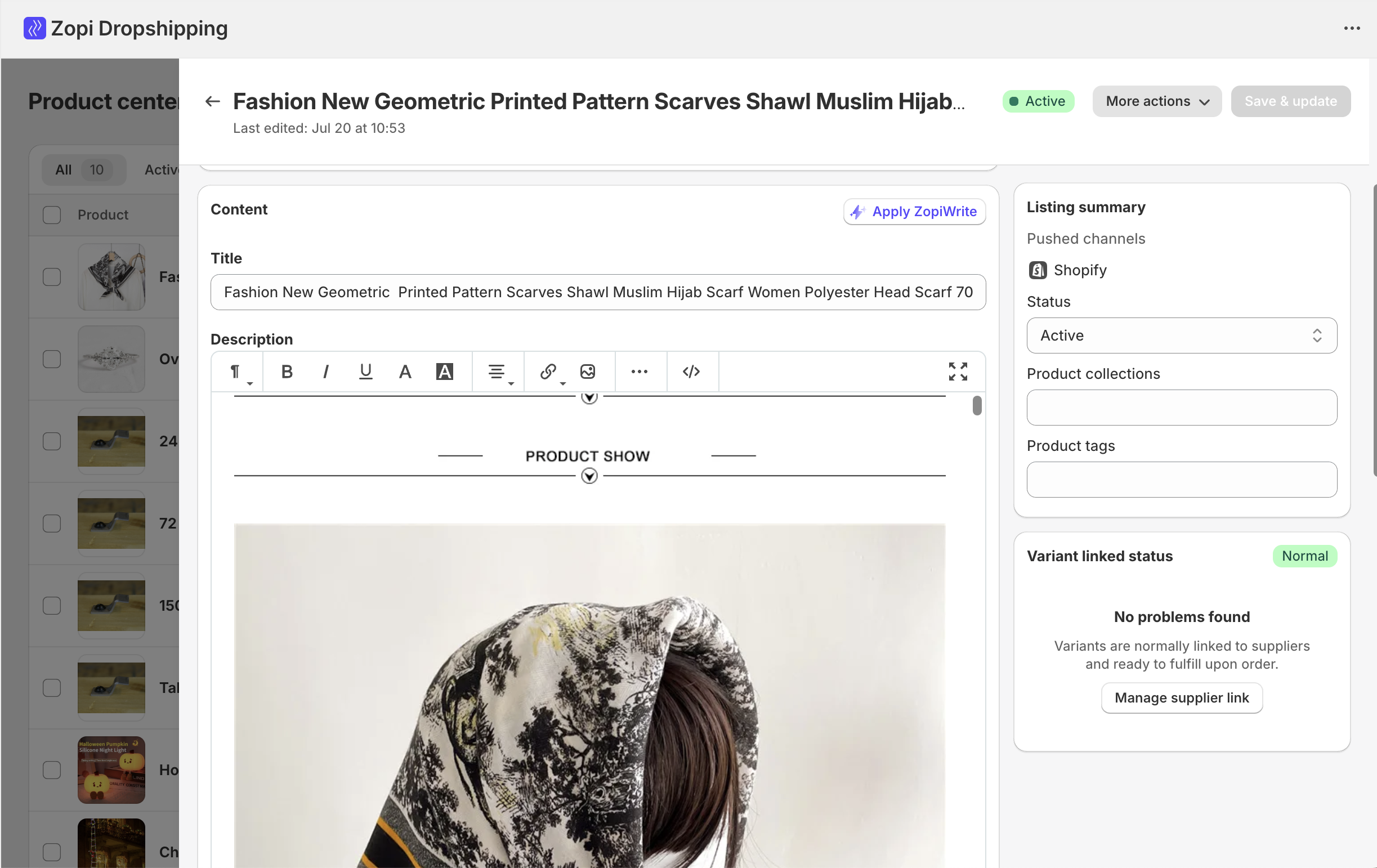Check the row starting with 150

point(51,606)
